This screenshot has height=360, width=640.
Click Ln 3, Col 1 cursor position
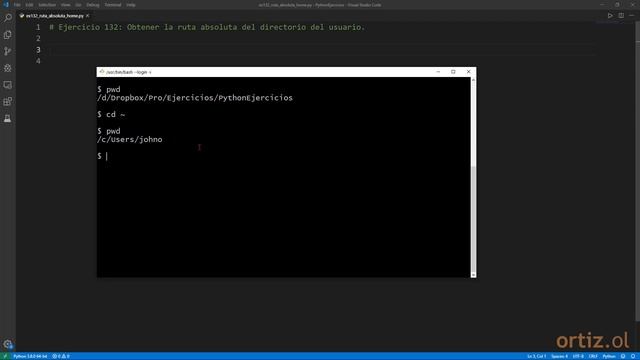(x=536, y=356)
